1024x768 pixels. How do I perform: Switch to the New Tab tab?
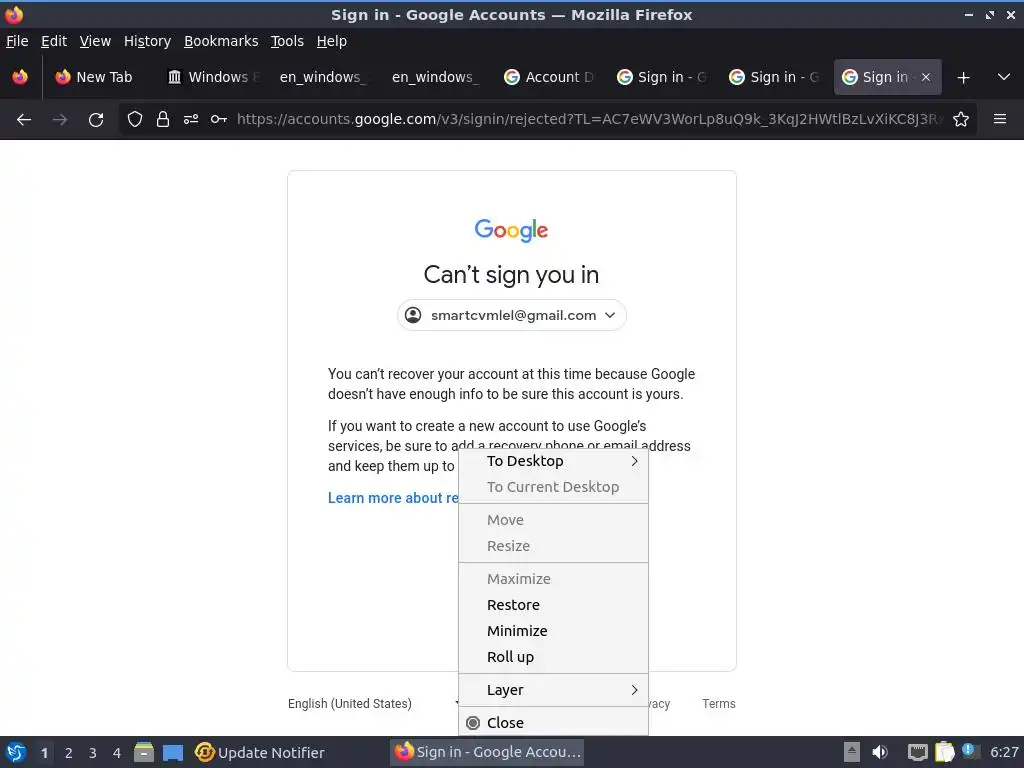(94, 77)
